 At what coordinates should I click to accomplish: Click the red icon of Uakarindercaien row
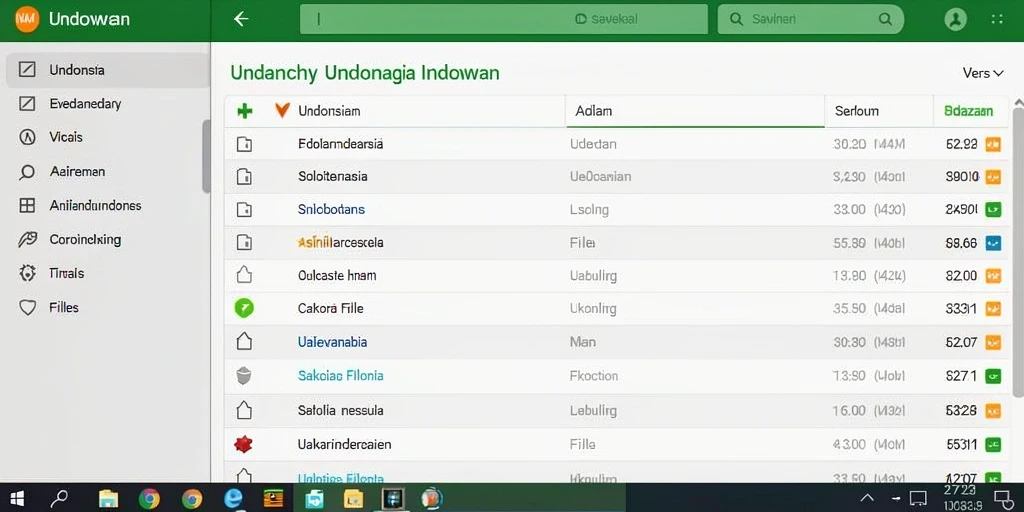coord(243,445)
